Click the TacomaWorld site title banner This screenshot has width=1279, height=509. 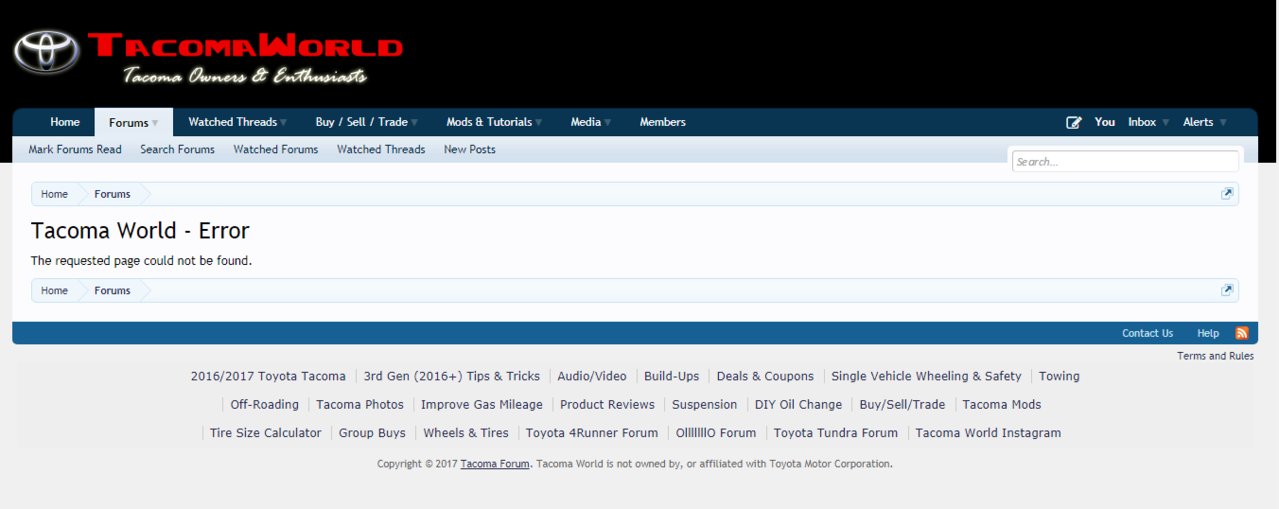[x=245, y=47]
